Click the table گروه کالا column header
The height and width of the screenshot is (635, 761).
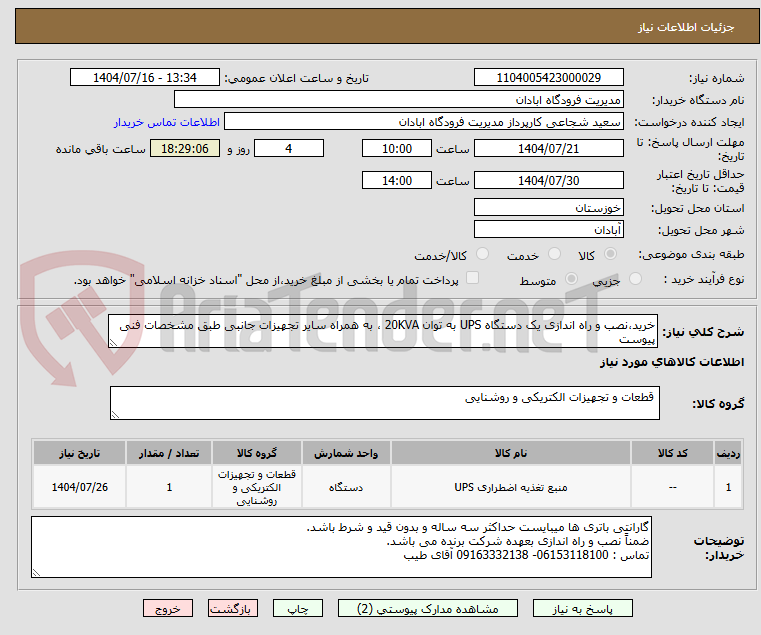click(x=257, y=453)
